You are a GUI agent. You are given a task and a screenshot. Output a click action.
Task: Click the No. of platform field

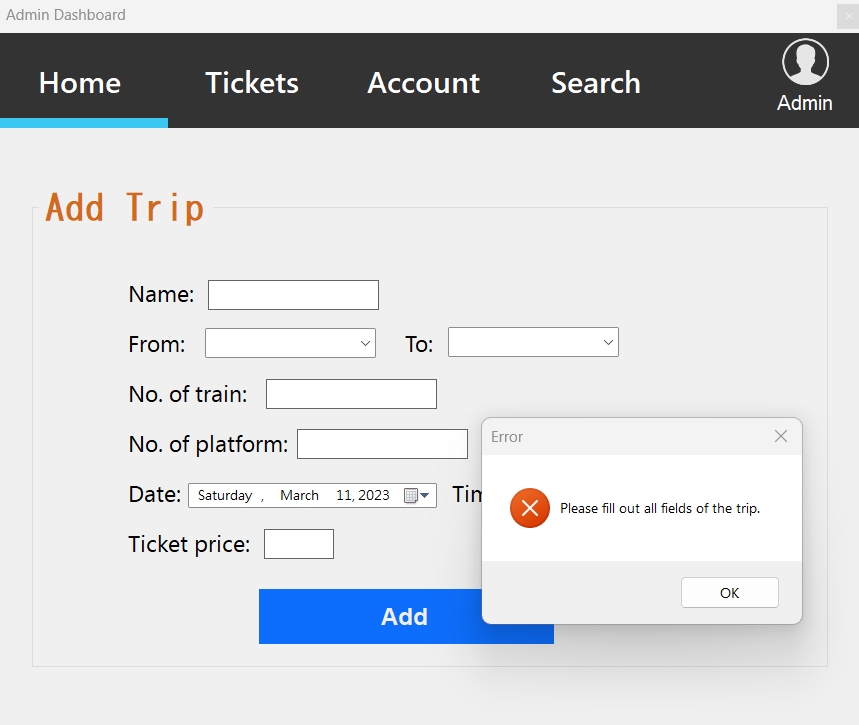[x=382, y=444]
